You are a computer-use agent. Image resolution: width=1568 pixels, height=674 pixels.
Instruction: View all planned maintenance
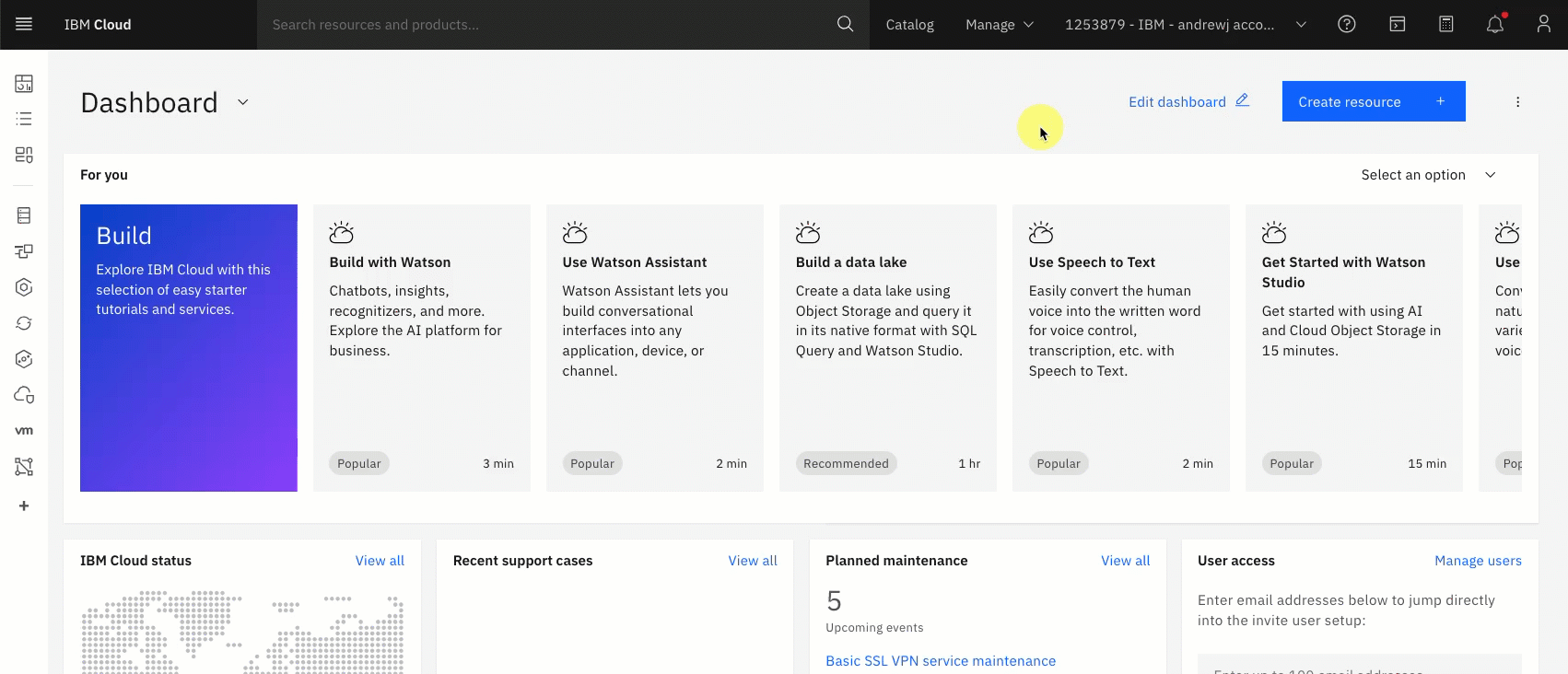(1125, 561)
